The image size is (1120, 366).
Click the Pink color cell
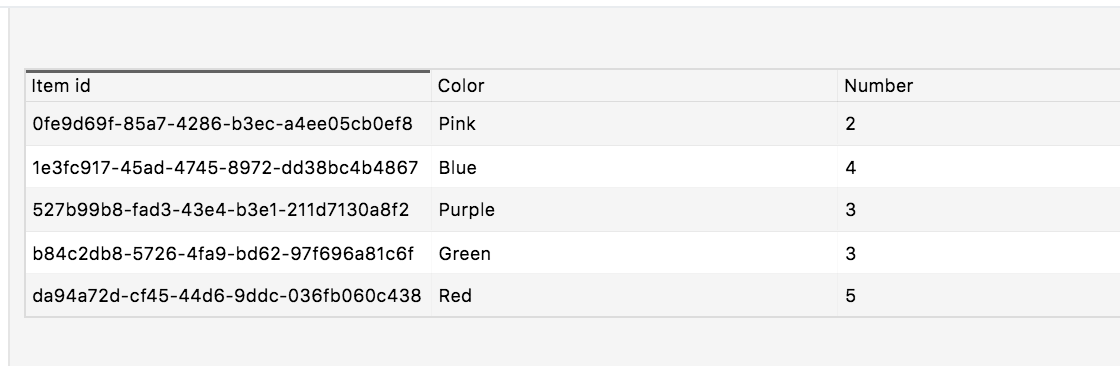634,124
